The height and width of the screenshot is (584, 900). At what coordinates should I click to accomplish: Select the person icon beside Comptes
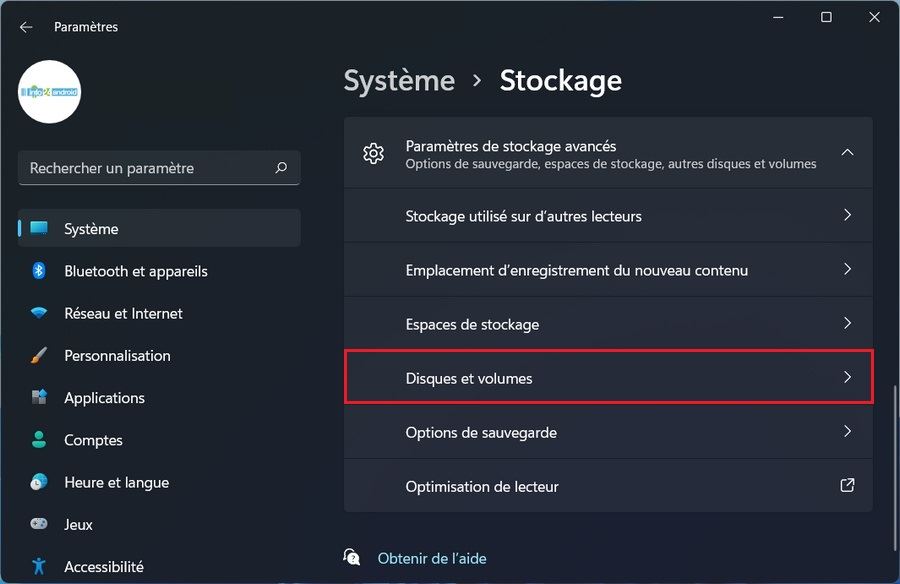click(40, 439)
